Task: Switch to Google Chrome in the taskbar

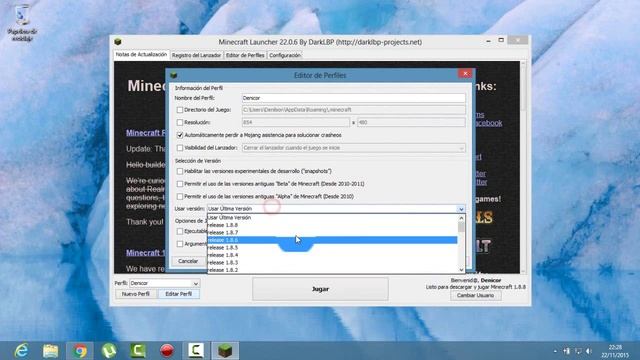Action: tap(80, 351)
